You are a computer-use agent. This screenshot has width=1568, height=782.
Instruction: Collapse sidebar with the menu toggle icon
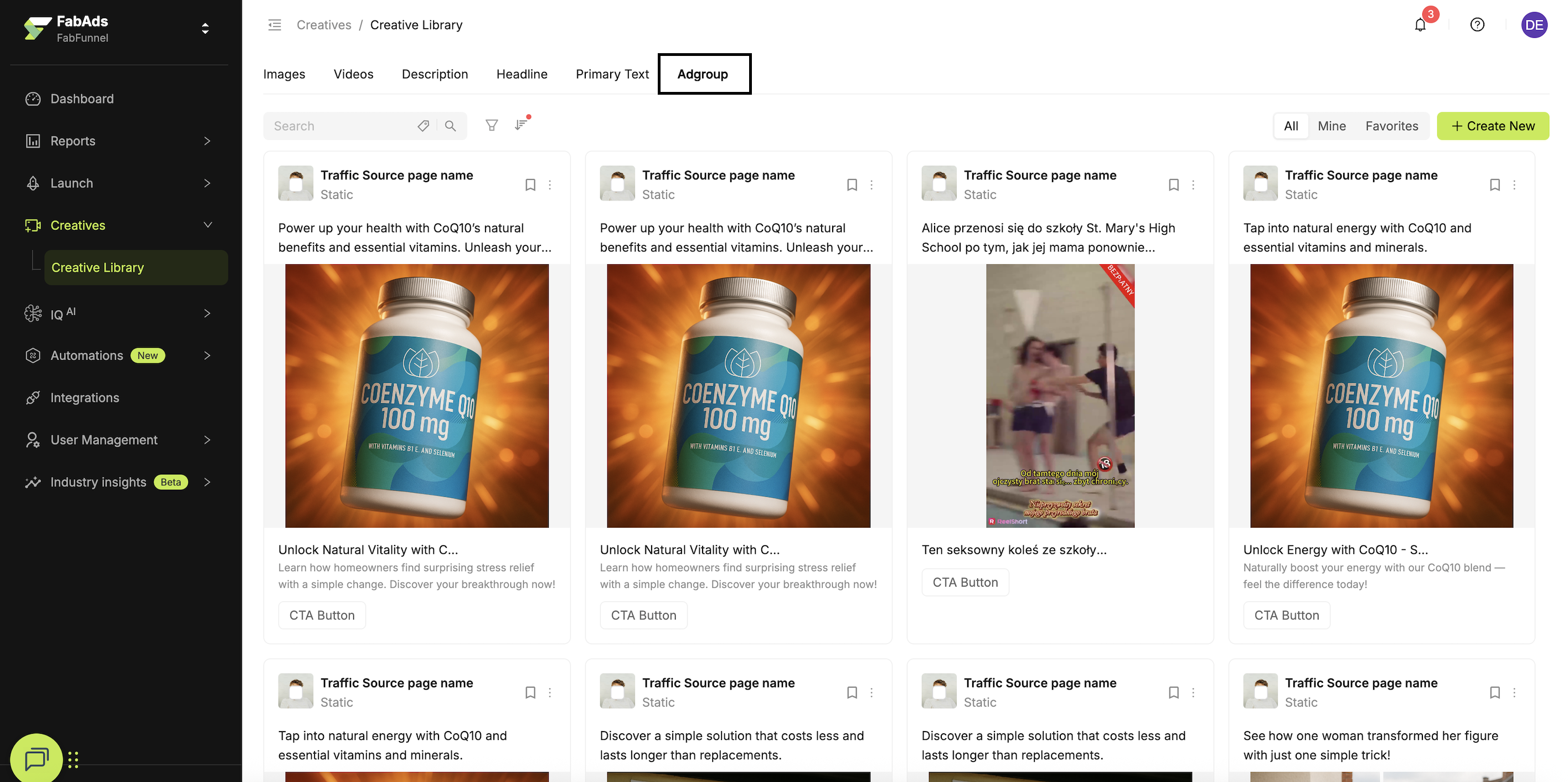275,25
